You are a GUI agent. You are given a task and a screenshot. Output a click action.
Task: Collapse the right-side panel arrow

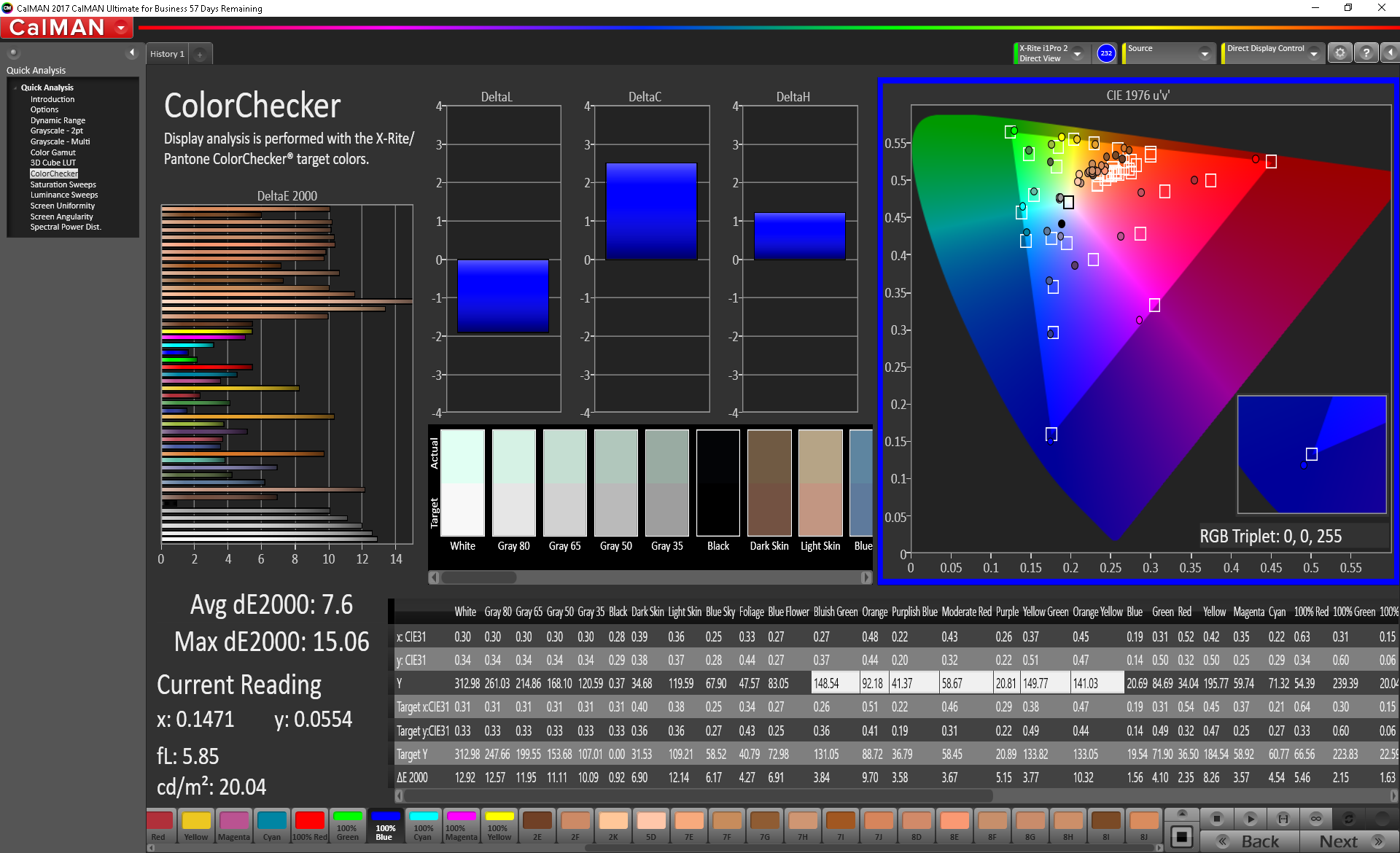(x=1391, y=53)
